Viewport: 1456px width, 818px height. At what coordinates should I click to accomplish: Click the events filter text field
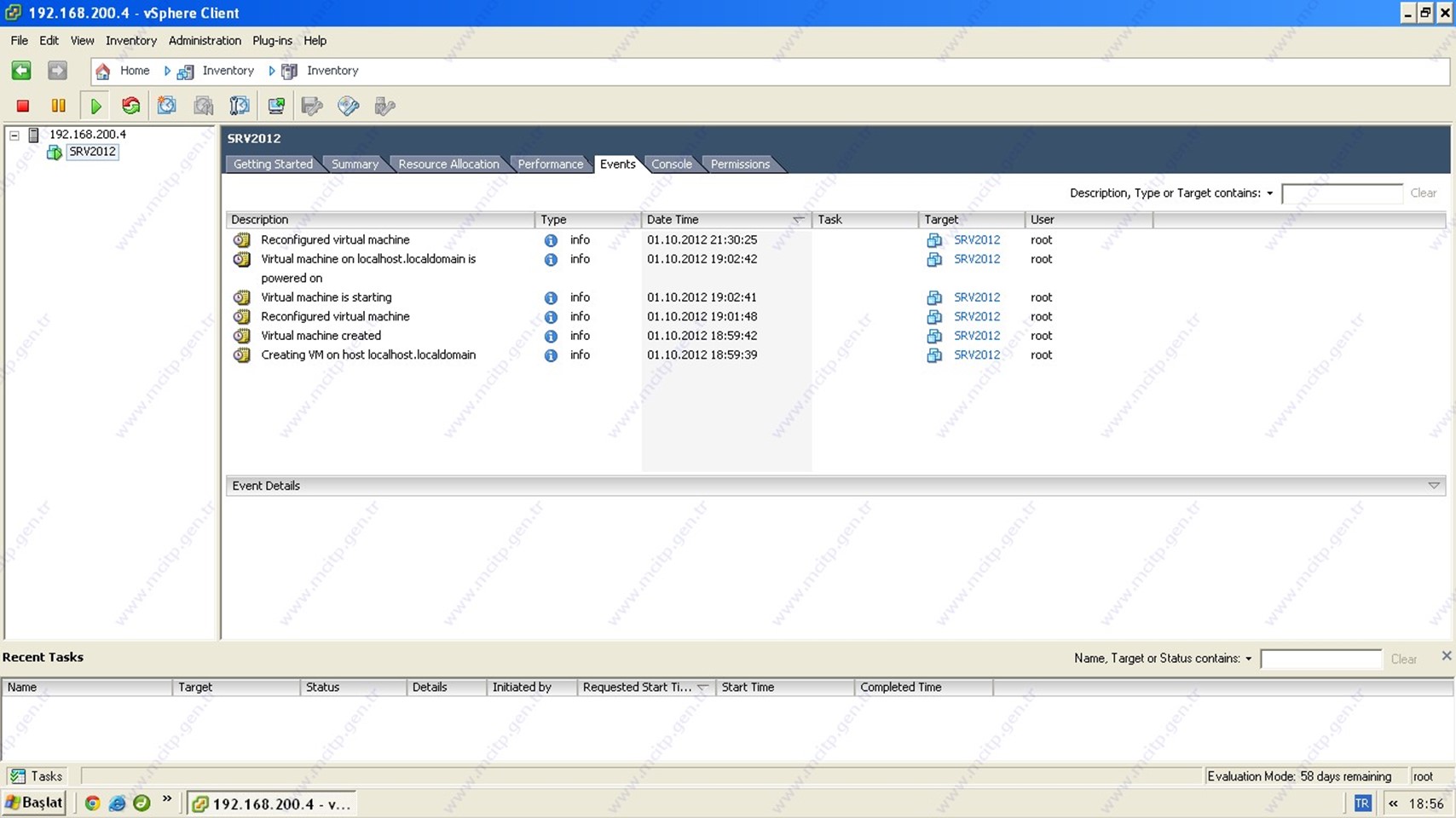tap(1342, 193)
